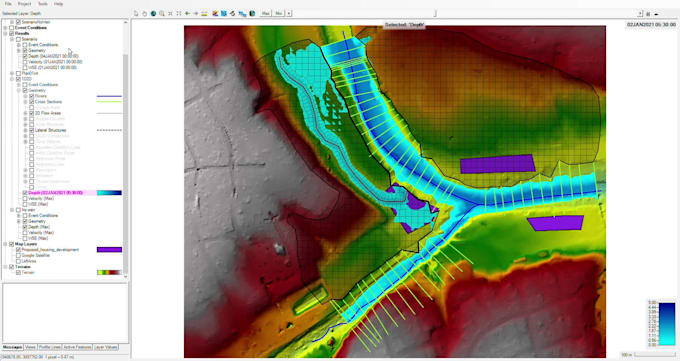Click the teal 3D view toolbar icon
The height and width of the screenshot is (361, 680).
pyautogui.click(x=252, y=13)
